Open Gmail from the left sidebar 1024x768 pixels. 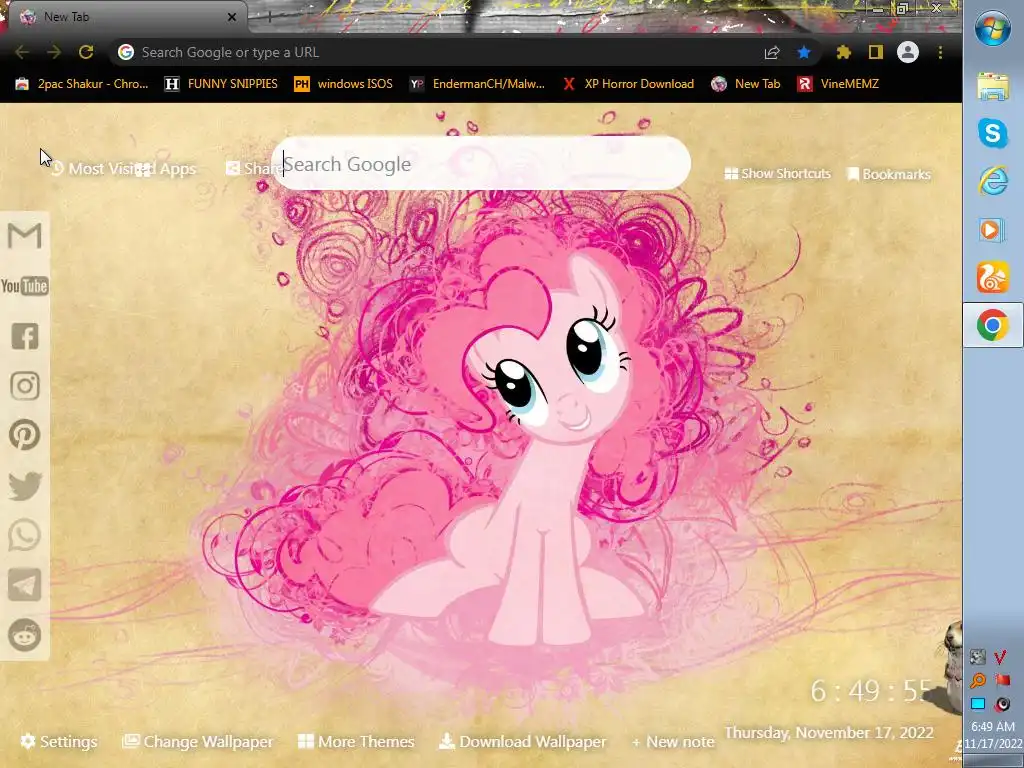click(x=24, y=236)
